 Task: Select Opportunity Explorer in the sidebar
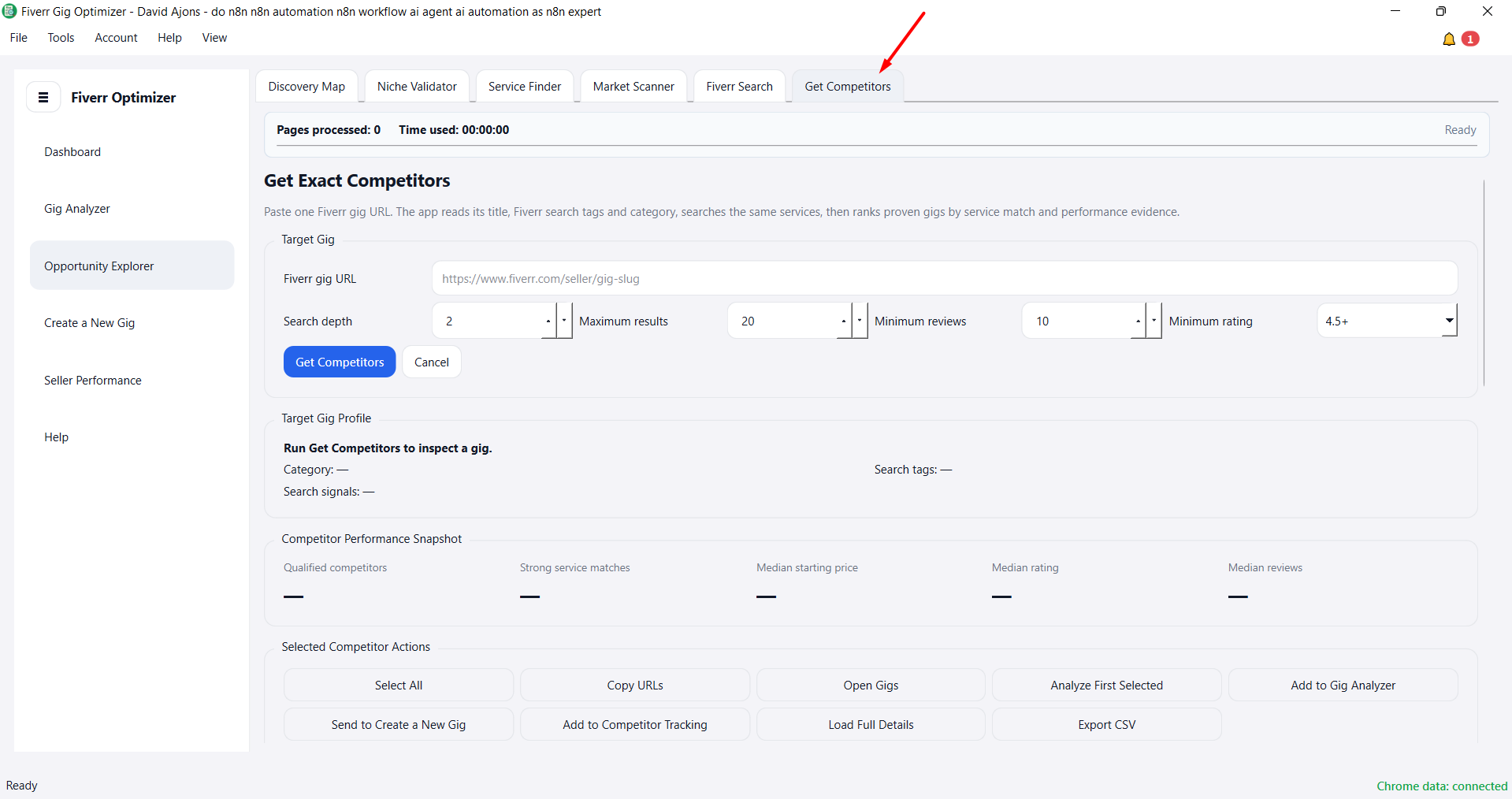tap(132, 266)
